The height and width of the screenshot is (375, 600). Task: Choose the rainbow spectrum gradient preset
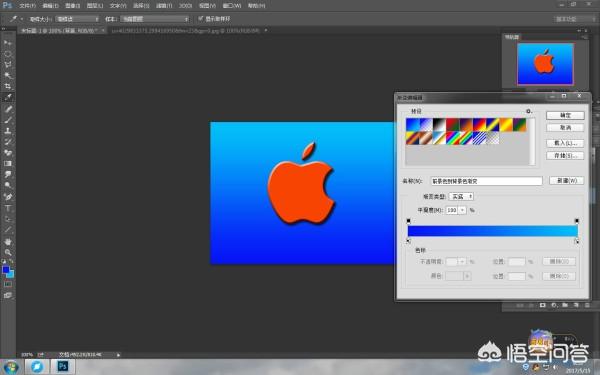click(453, 138)
